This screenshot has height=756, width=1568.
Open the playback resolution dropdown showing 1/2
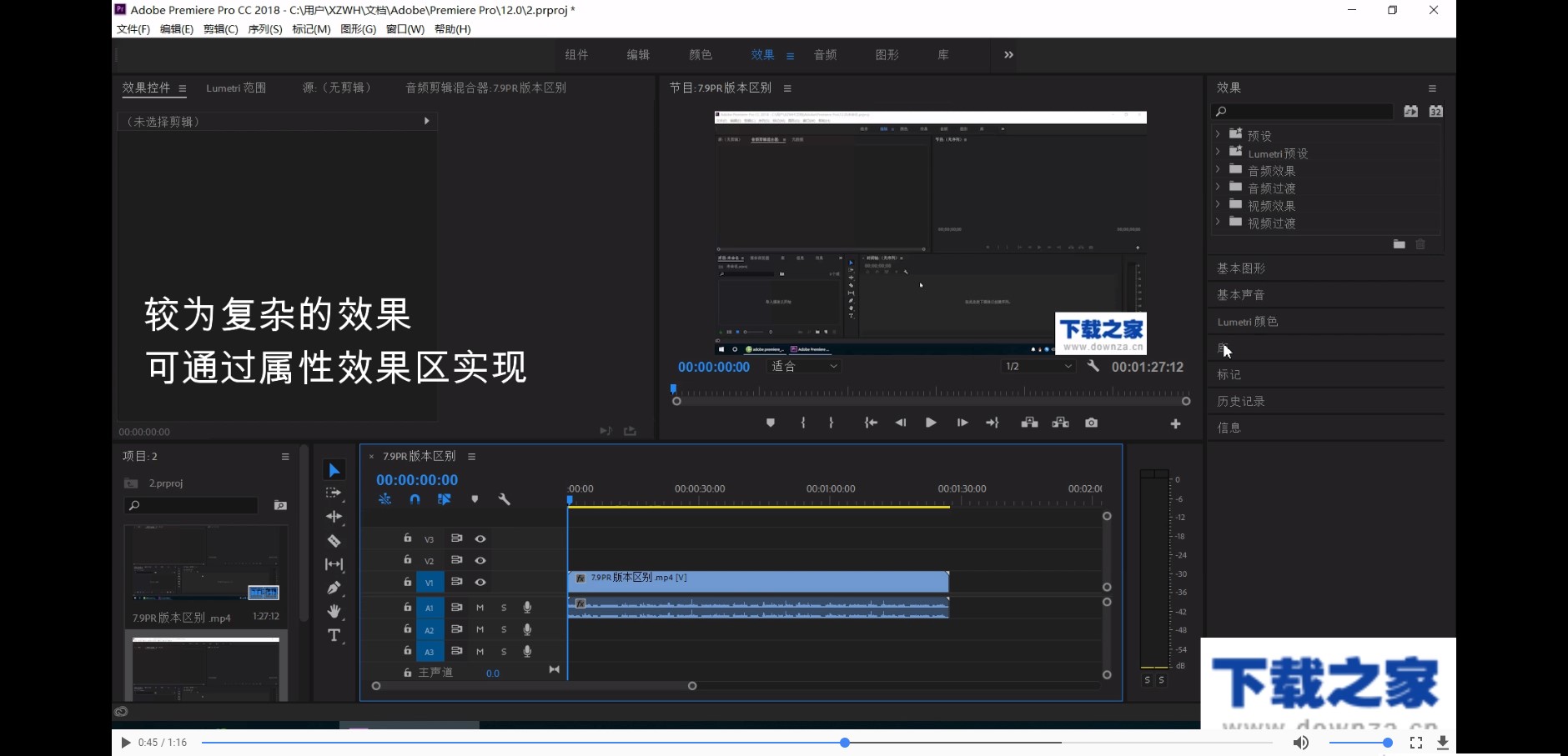pos(1037,366)
